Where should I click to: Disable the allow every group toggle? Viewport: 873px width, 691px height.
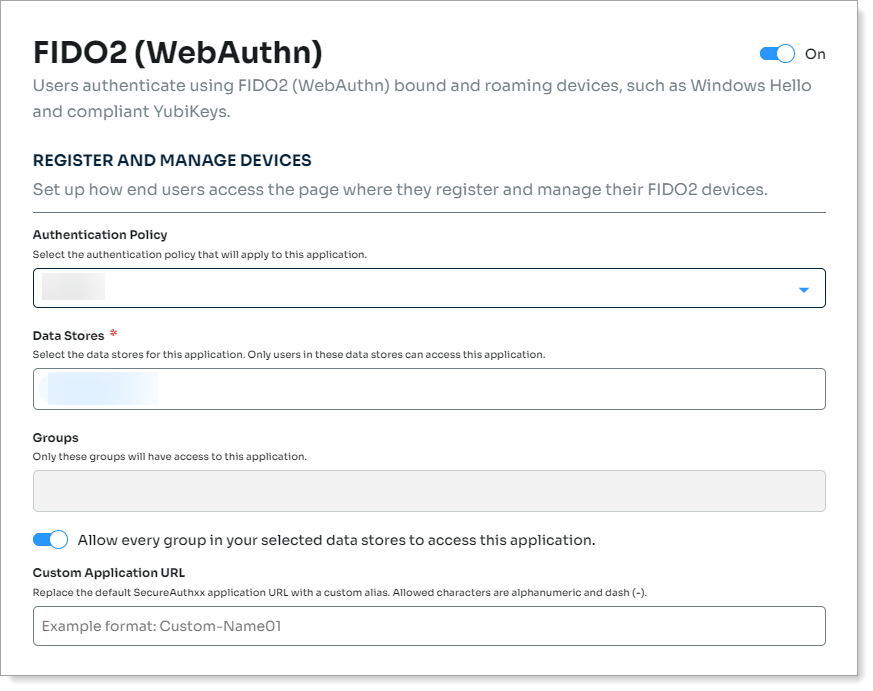(x=50, y=540)
